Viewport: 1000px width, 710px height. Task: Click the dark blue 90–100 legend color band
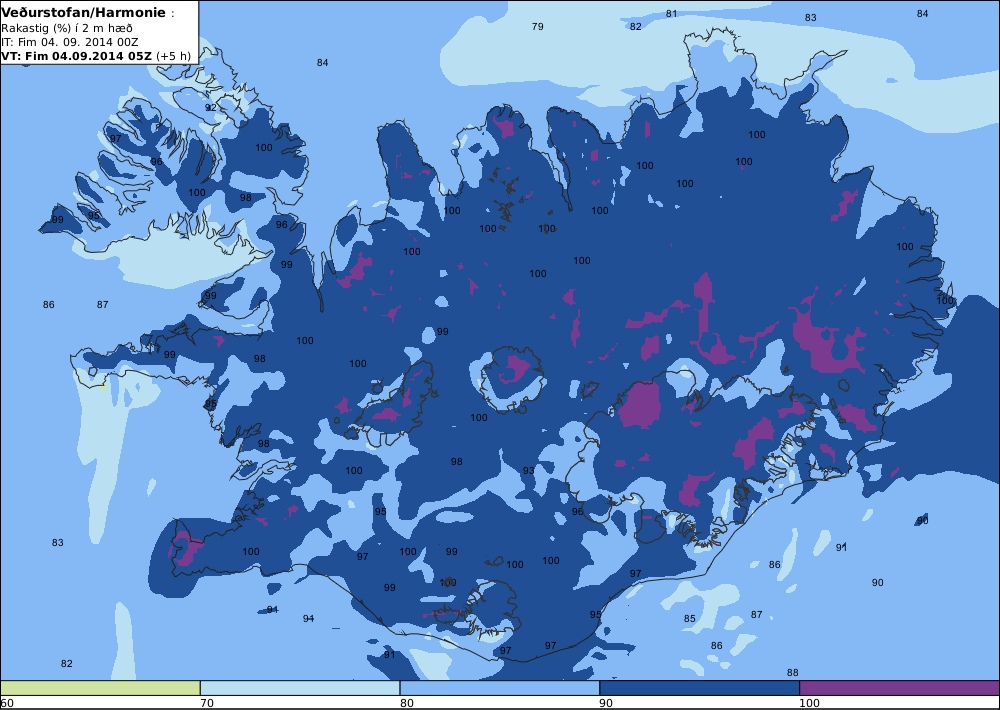pos(699,688)
